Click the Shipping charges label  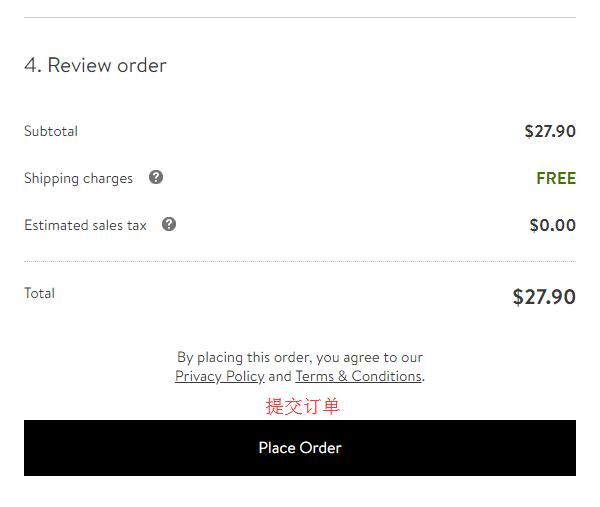coord(78,179)
